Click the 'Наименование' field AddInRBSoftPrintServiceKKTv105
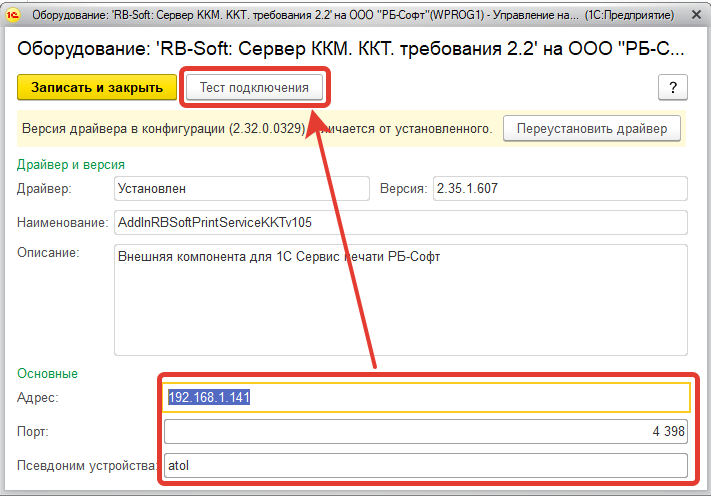 (x=401, y=222)
